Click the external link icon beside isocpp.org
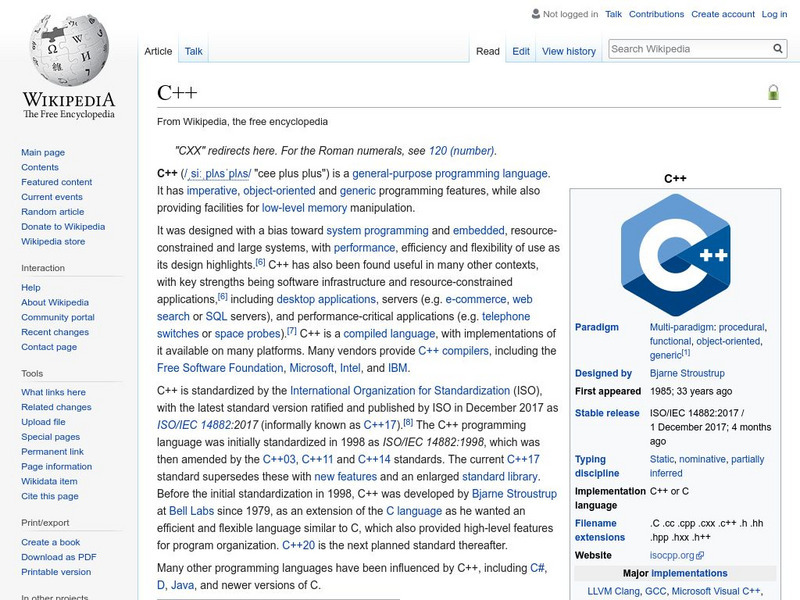This screenshot has height=600, width=800. 700,555
